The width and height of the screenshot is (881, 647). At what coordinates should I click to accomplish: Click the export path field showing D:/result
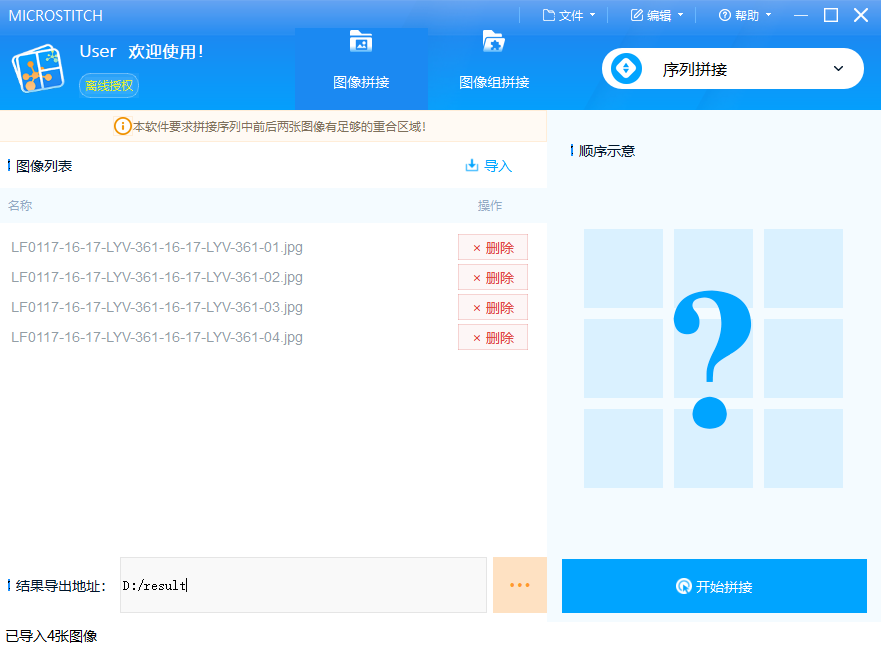(x=305, y=585)
